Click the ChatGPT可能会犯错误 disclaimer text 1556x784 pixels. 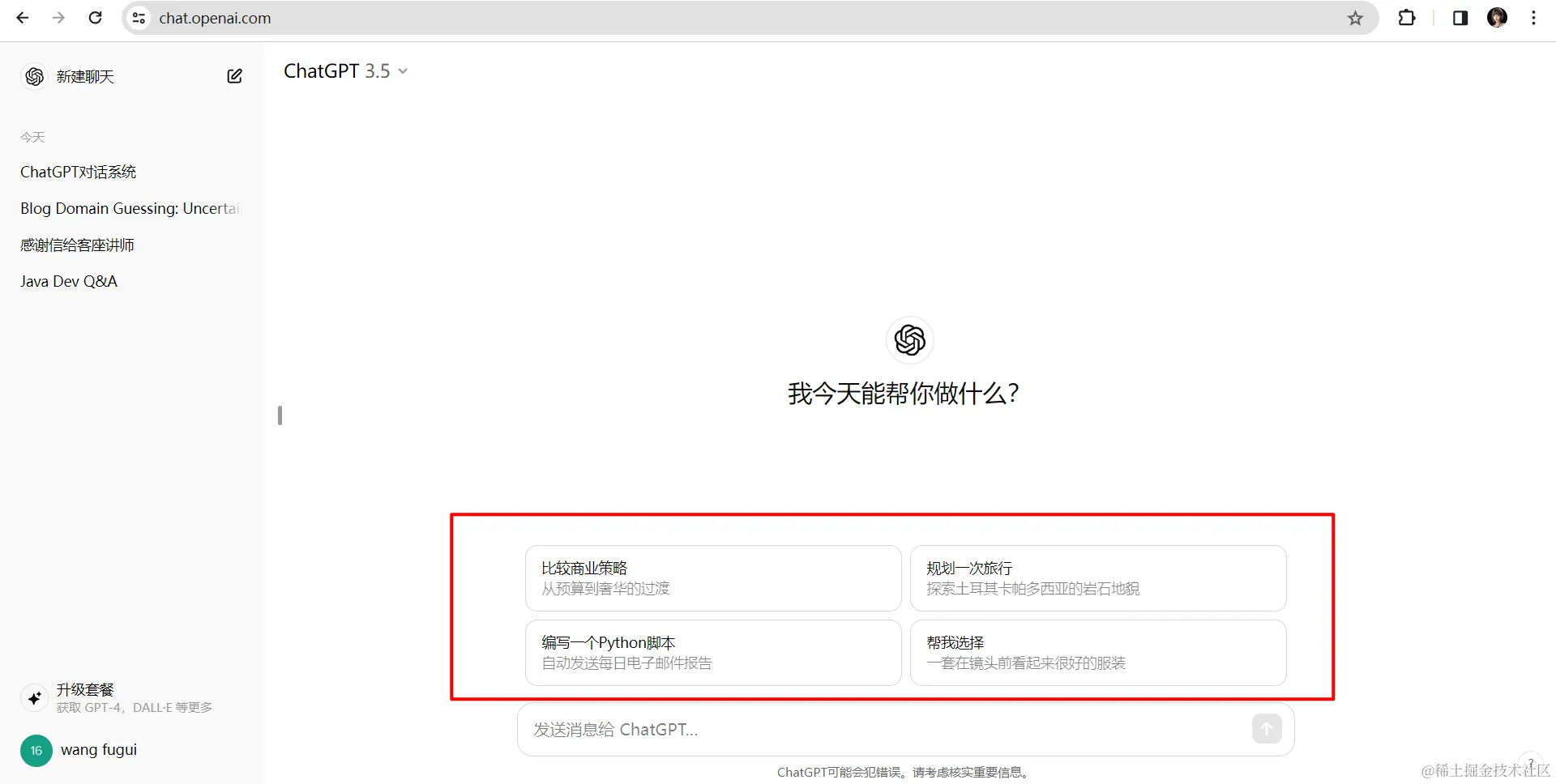(904, 772)
